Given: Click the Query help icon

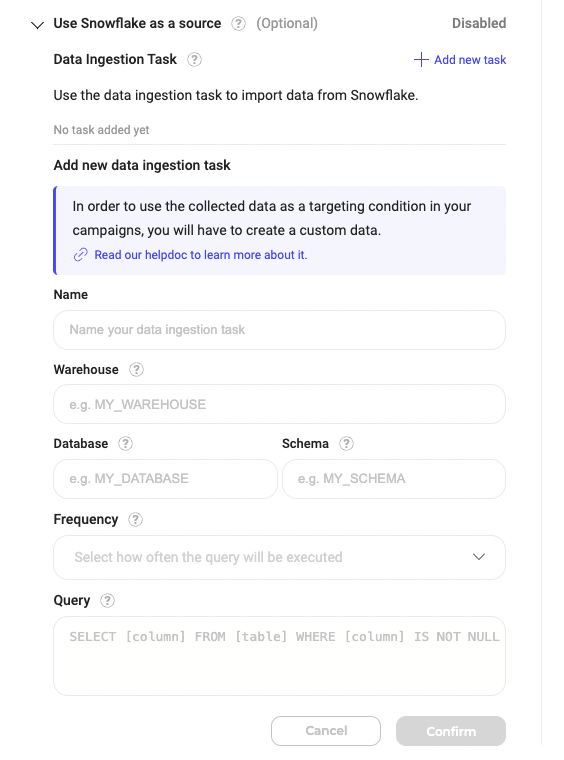Looking at the screenshot, I should (x=107, y=601).
